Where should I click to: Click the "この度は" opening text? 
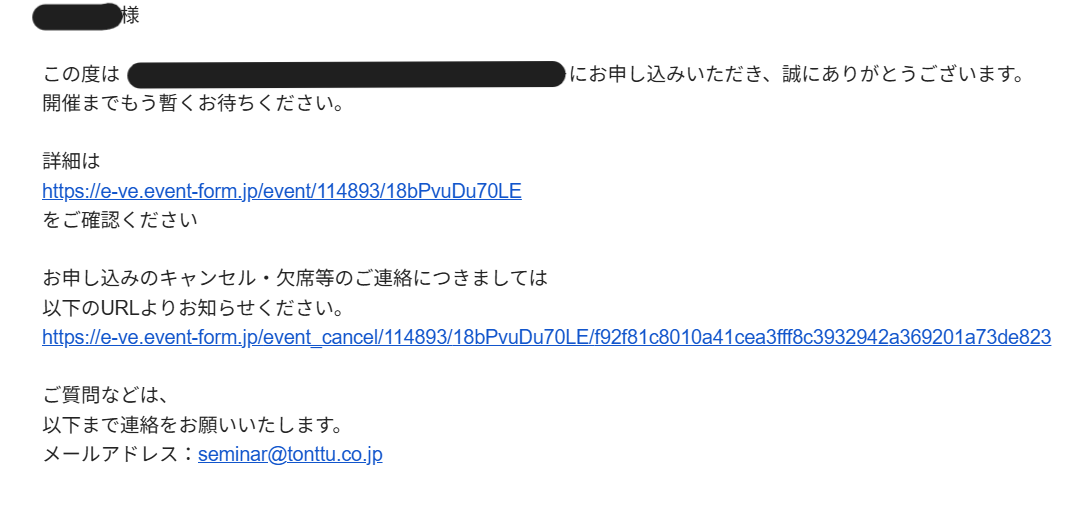click(81, 74)
